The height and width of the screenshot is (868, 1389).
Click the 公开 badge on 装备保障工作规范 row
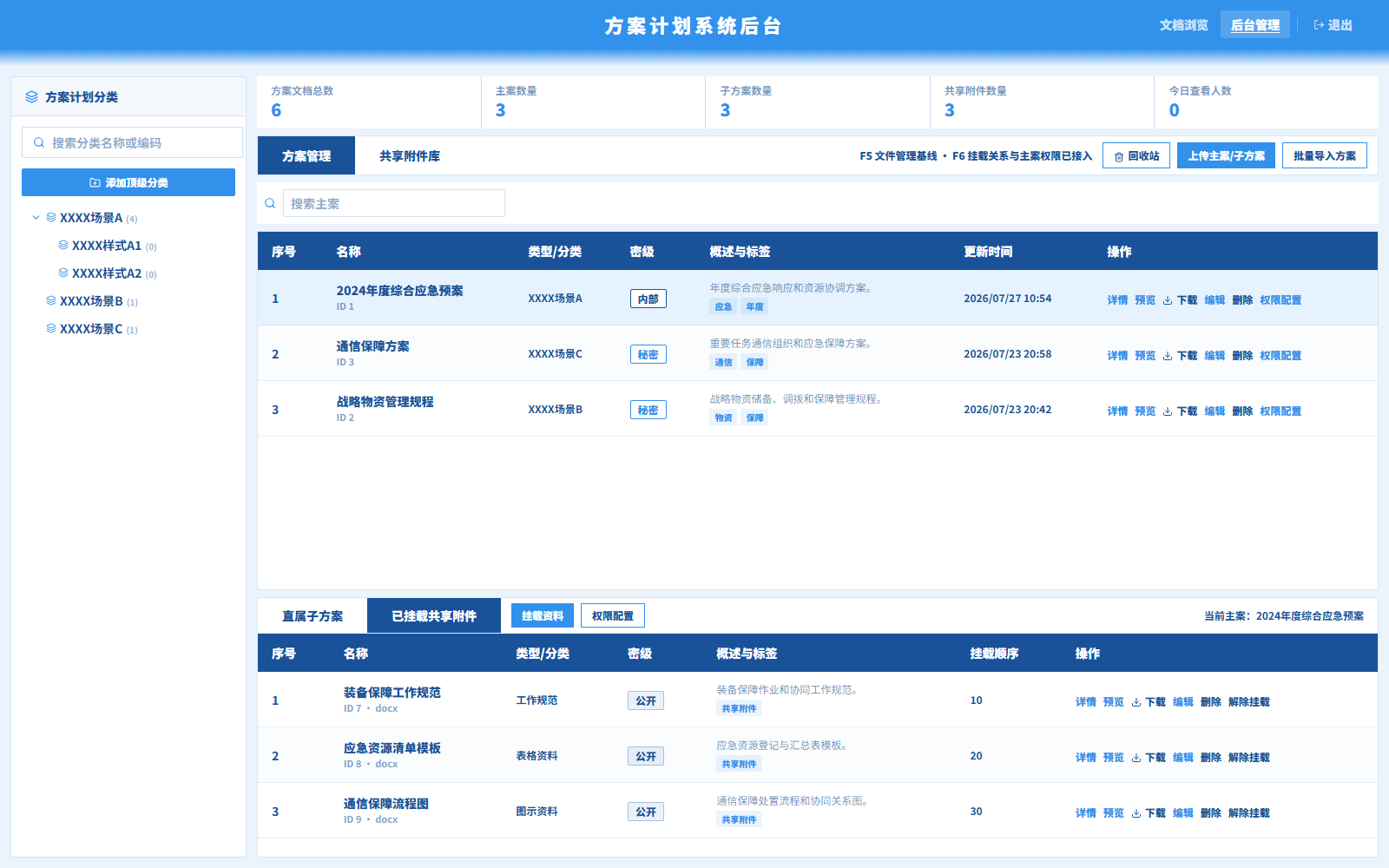coord(646,700)
